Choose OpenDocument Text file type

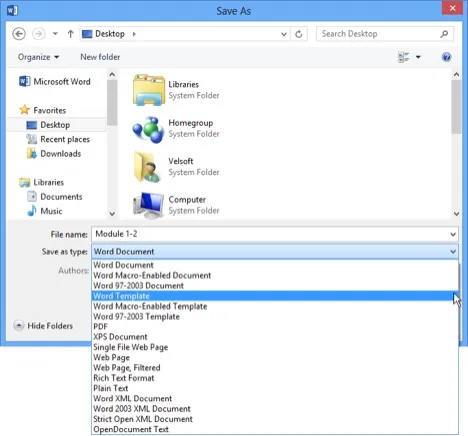[275, 429]
